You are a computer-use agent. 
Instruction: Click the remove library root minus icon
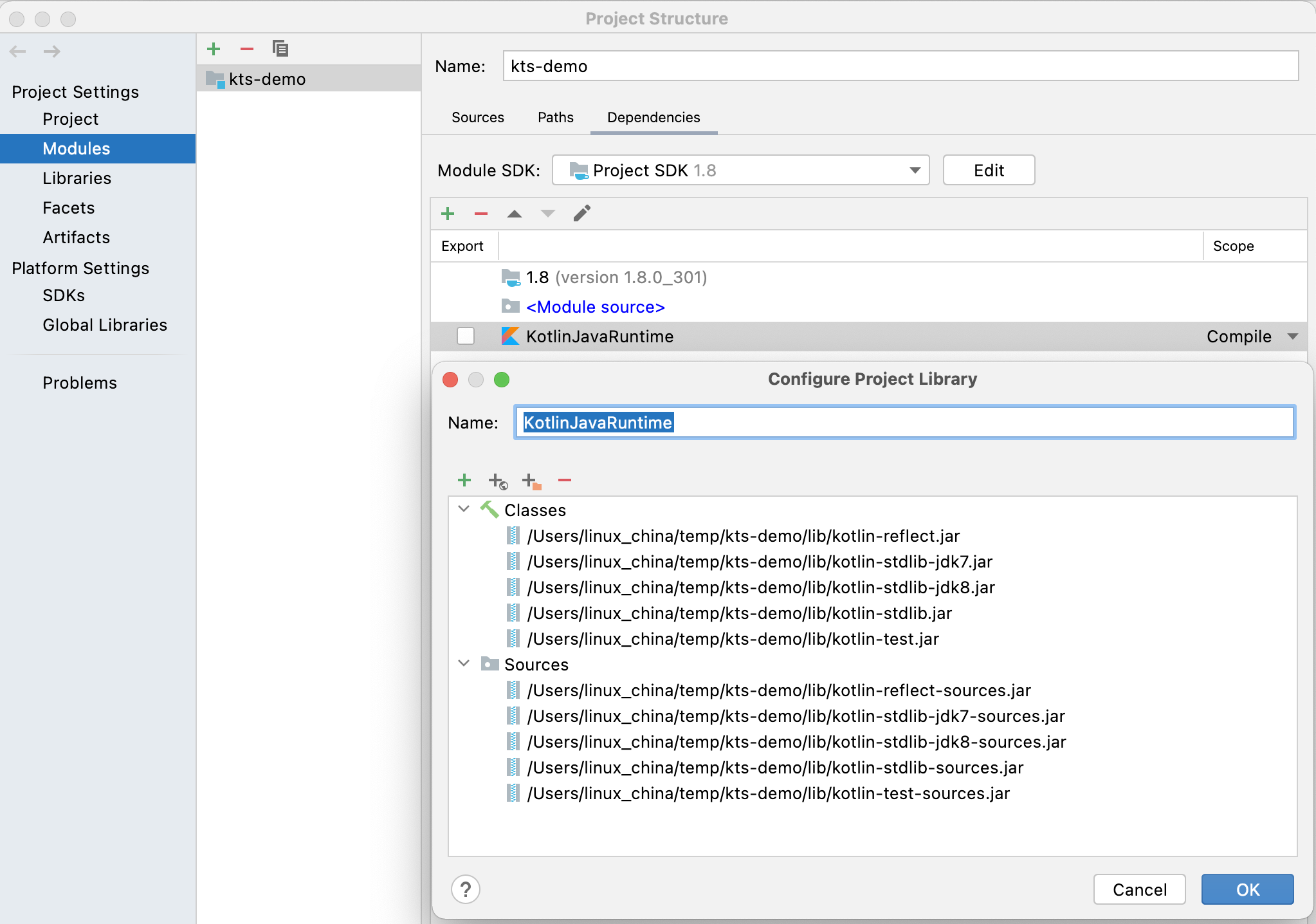[565, 481]
